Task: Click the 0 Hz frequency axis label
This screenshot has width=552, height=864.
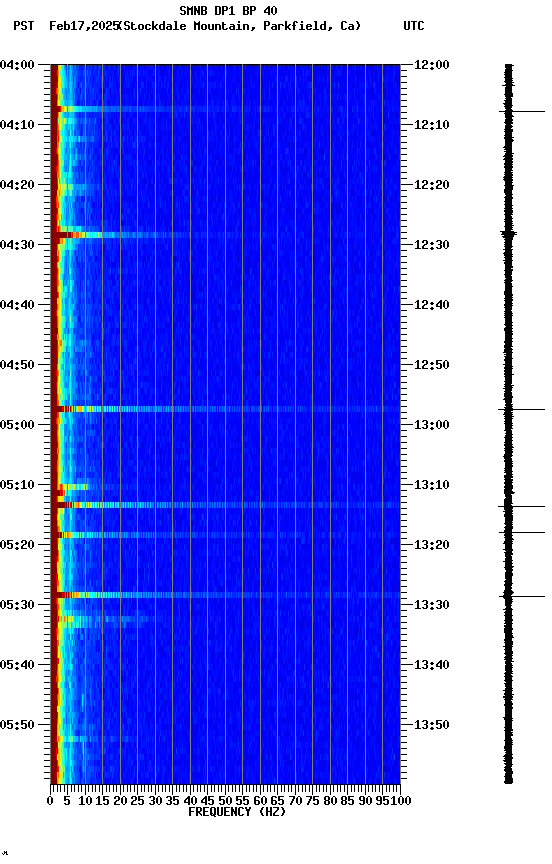Action: pos(50,802)
